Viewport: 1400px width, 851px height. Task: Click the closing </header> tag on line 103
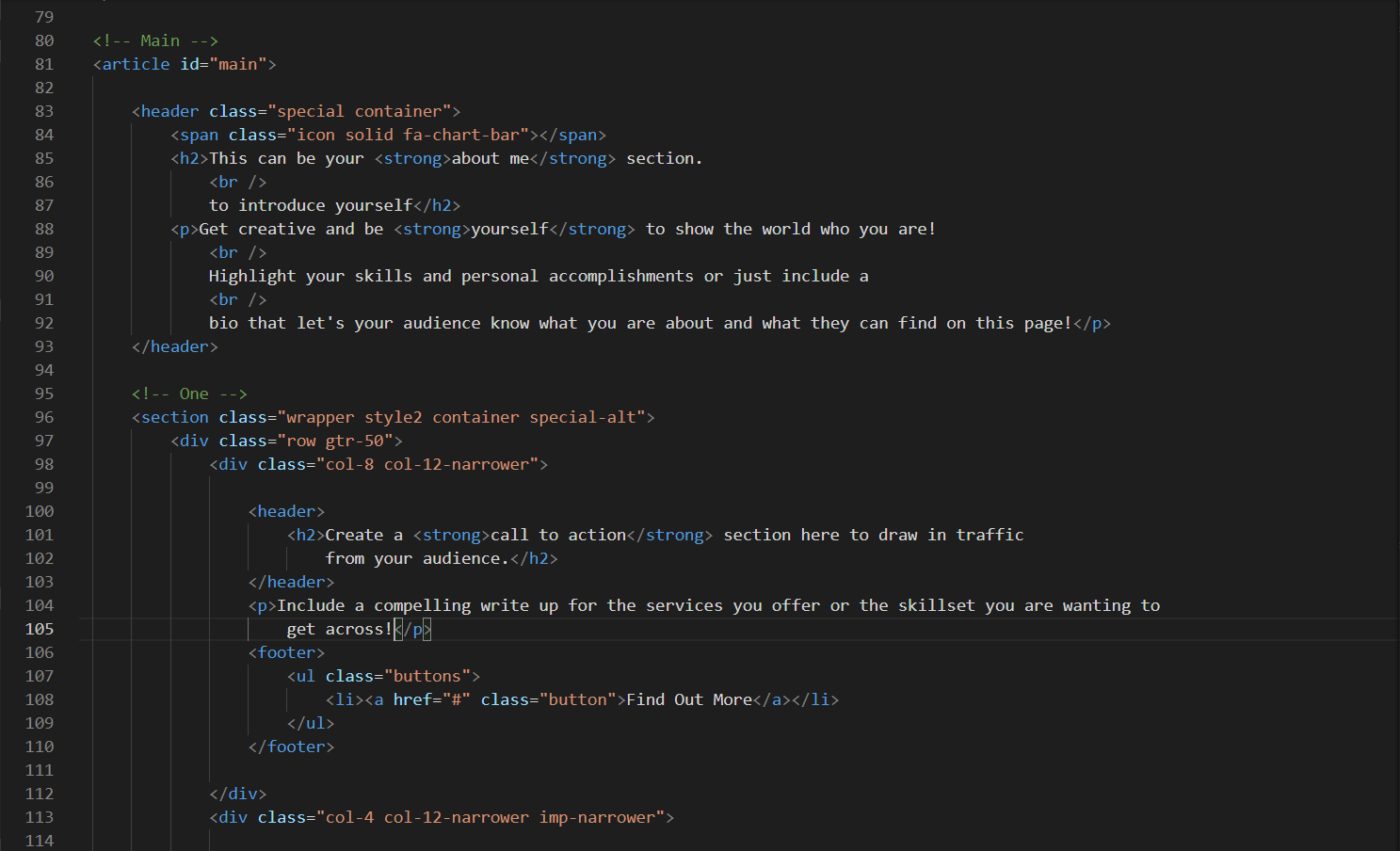(x=292, y=582)
